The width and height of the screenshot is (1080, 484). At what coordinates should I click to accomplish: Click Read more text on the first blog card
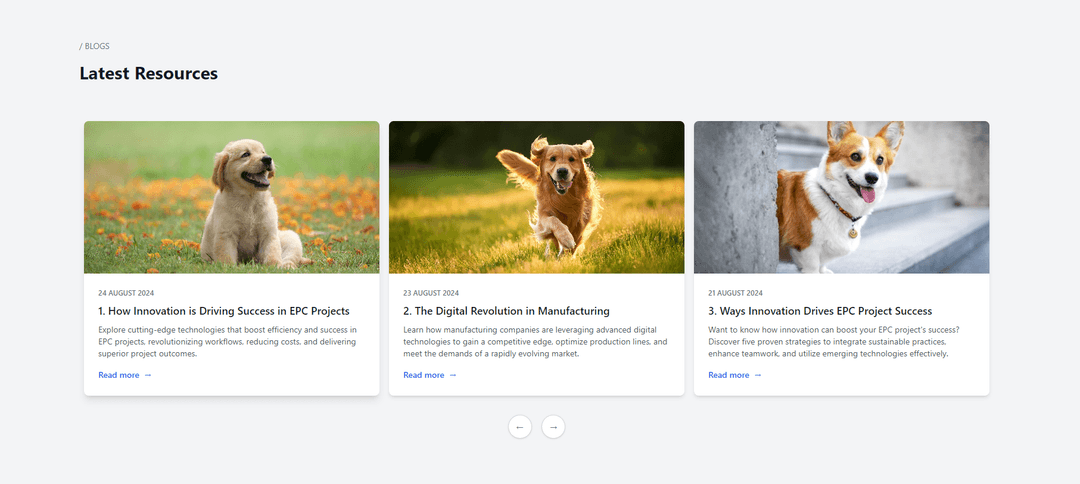coord(119,375)
